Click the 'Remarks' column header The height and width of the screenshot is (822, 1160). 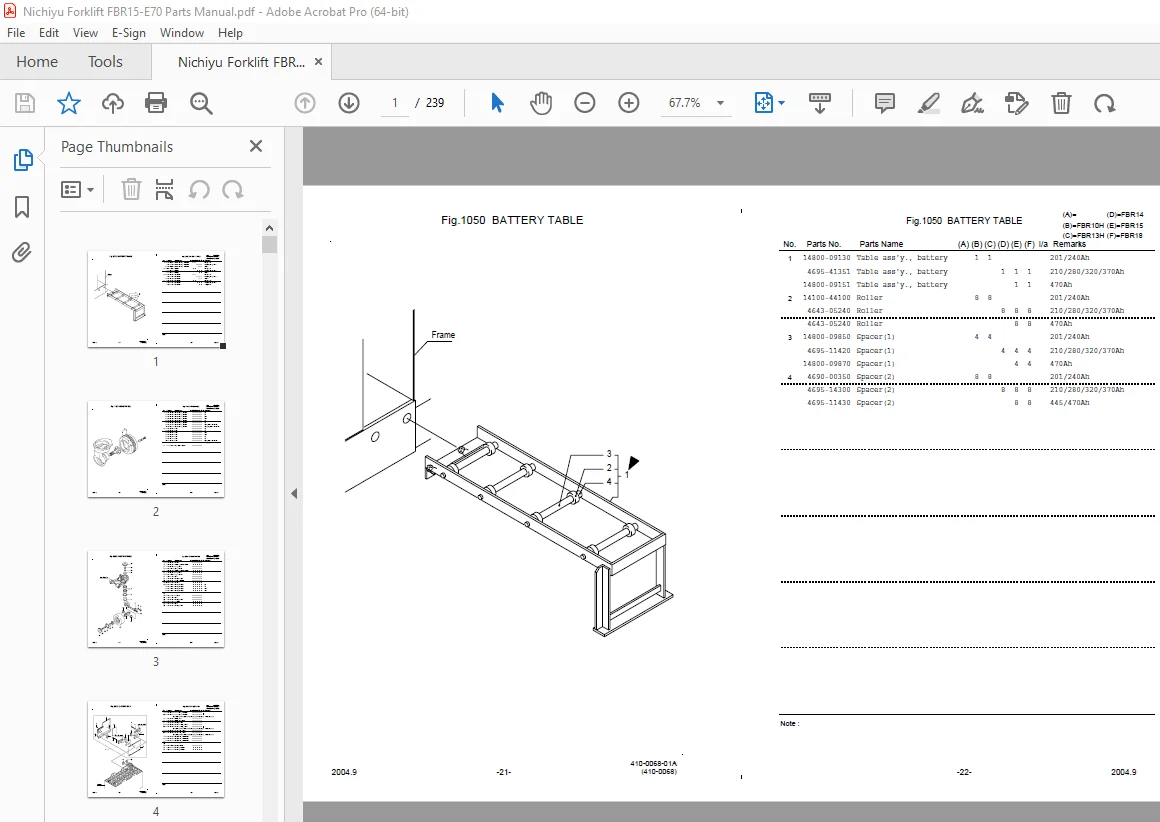pos(1069,244)
